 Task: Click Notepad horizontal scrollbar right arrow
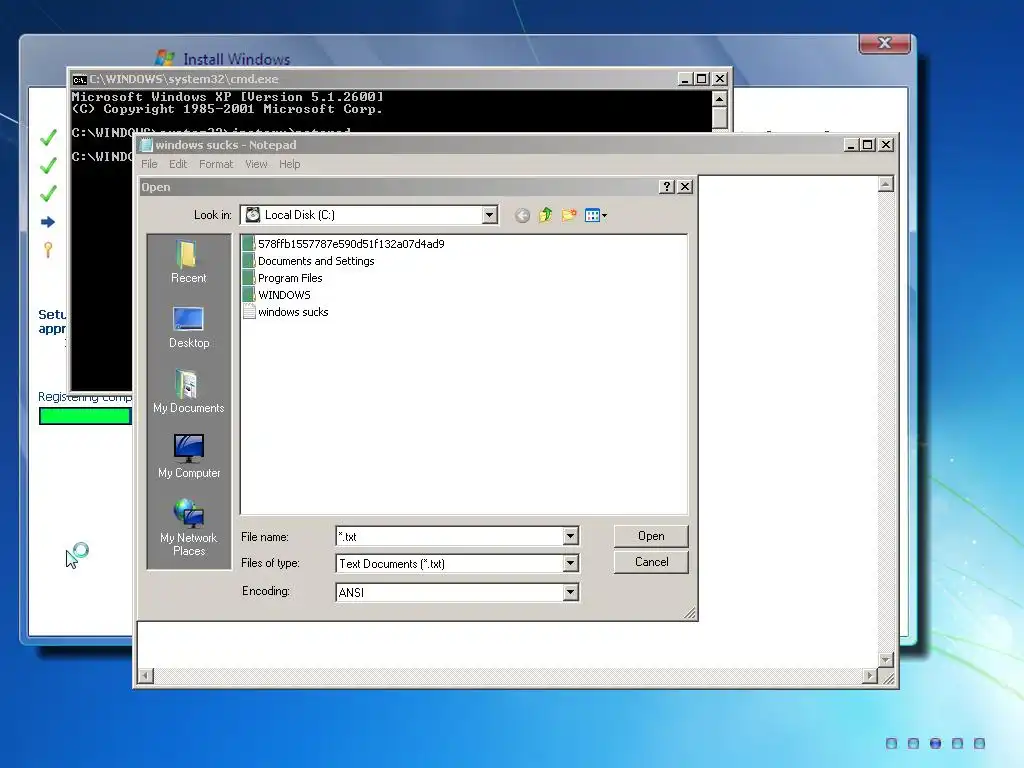point(869,675)
